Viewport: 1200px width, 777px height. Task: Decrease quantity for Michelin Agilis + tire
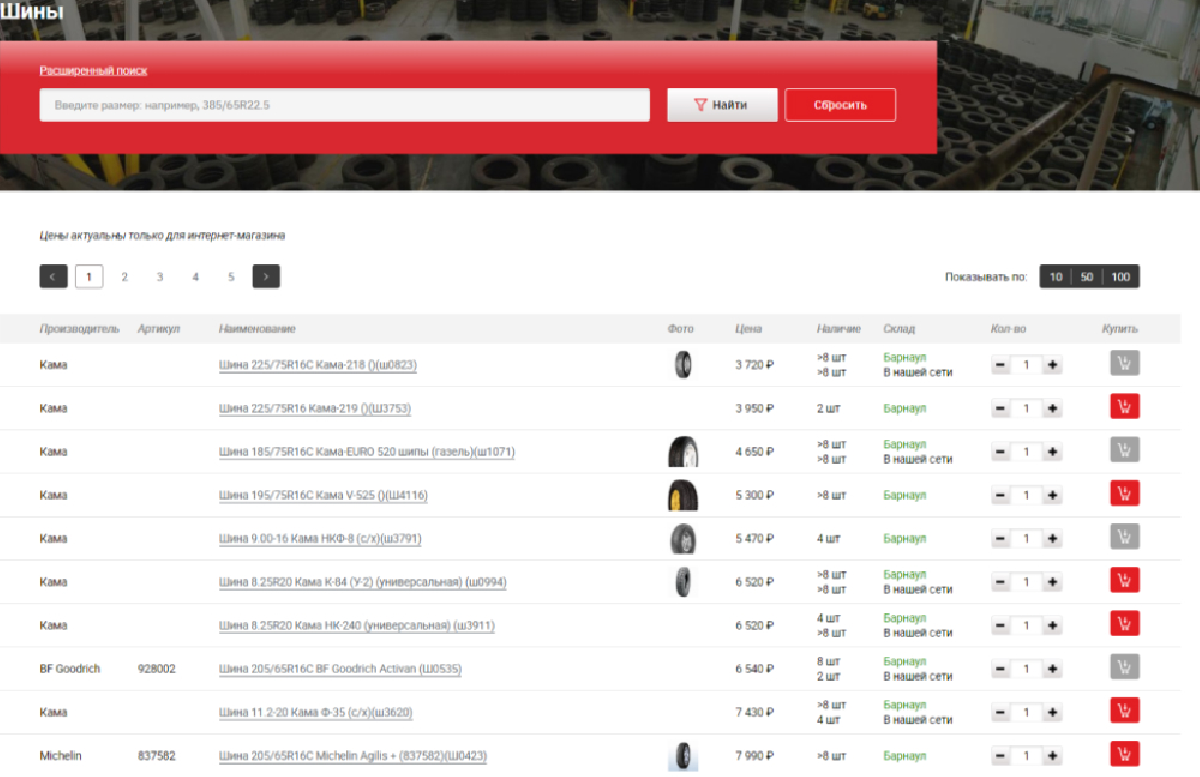(x=1000, y=755)
